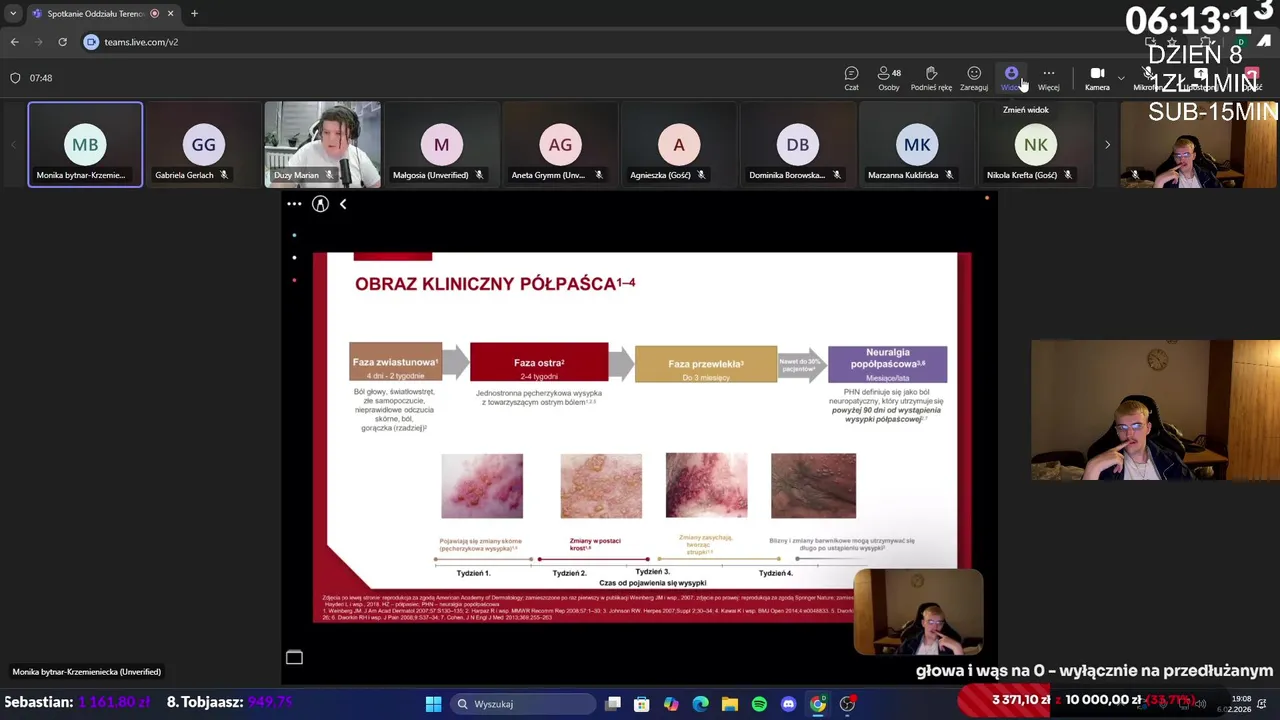
Task: Go forward in the browser
Action: click(x=38, y=42)
